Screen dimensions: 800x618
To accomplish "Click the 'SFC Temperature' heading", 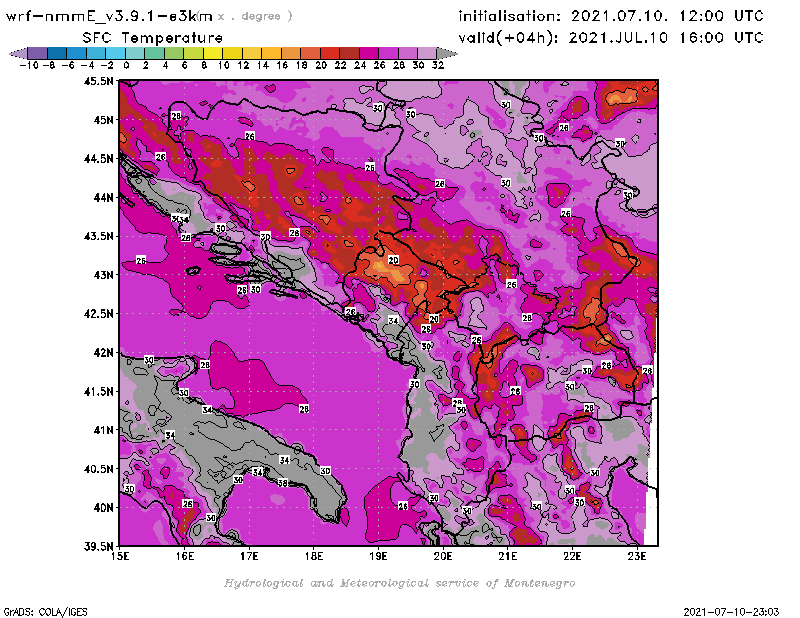I will (153, 38).
